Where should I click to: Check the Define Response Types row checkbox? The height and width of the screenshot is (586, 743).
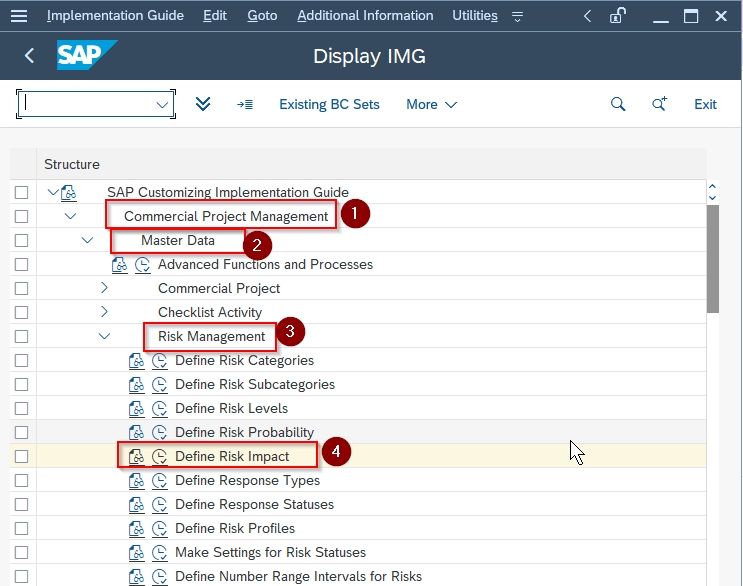(21, 481)
